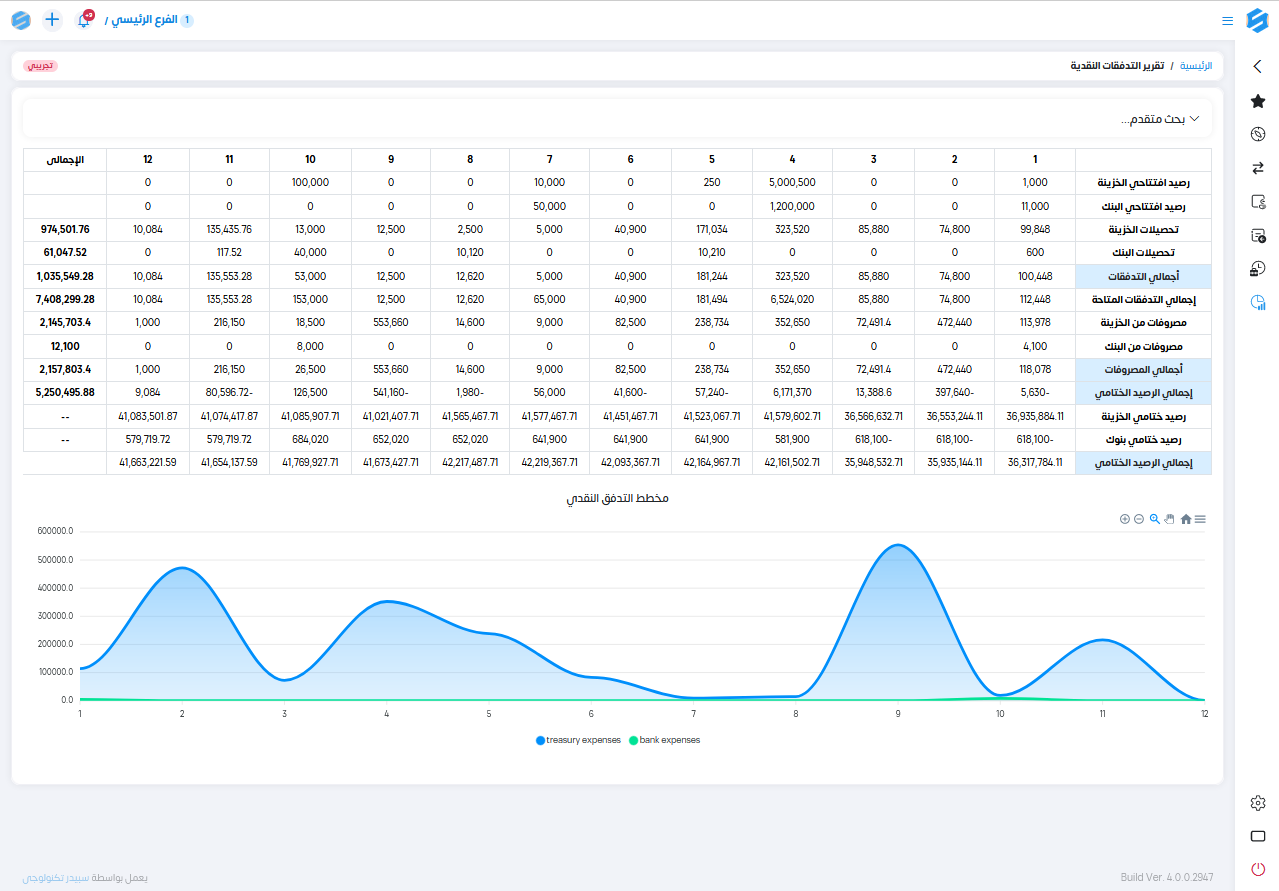Image resolution: width=1279 pixels, height=891 pixels.
Task: Zoom in on the cash flow chart
Action: (1125, 519)
